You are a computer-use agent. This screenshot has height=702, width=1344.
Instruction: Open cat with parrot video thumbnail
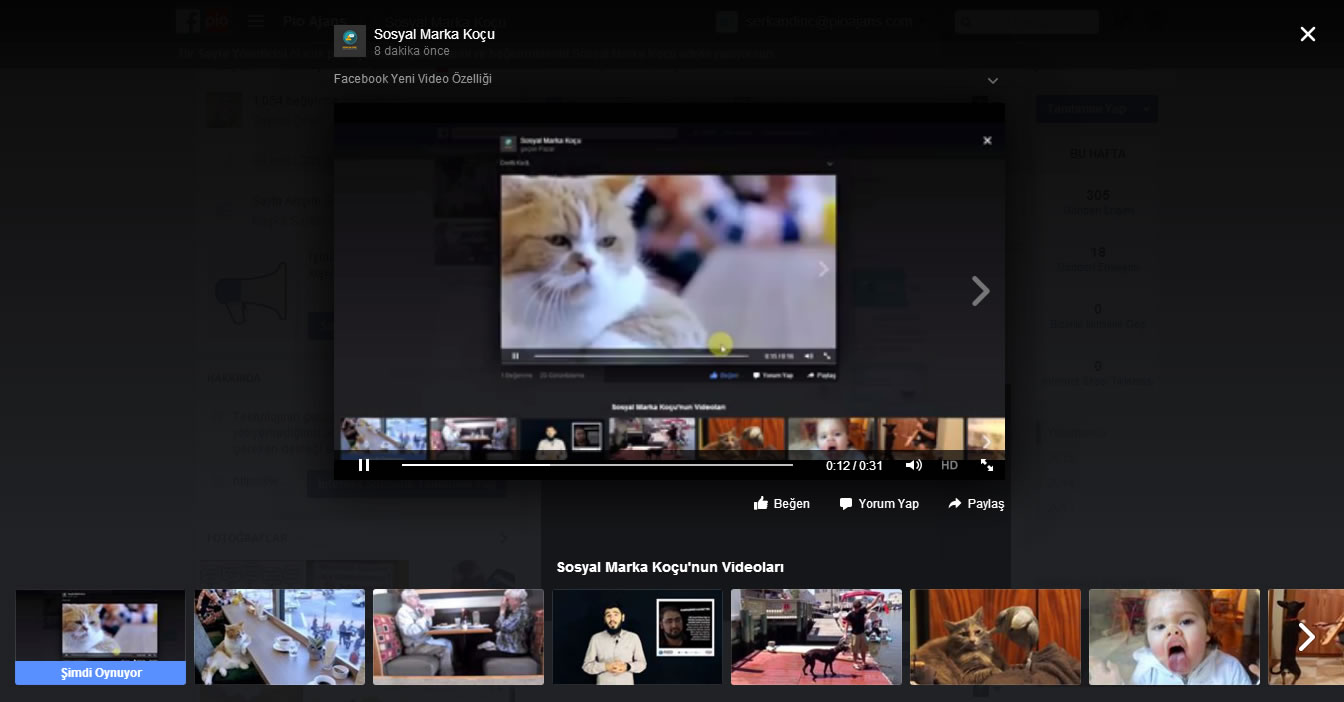tap(995, 637)
